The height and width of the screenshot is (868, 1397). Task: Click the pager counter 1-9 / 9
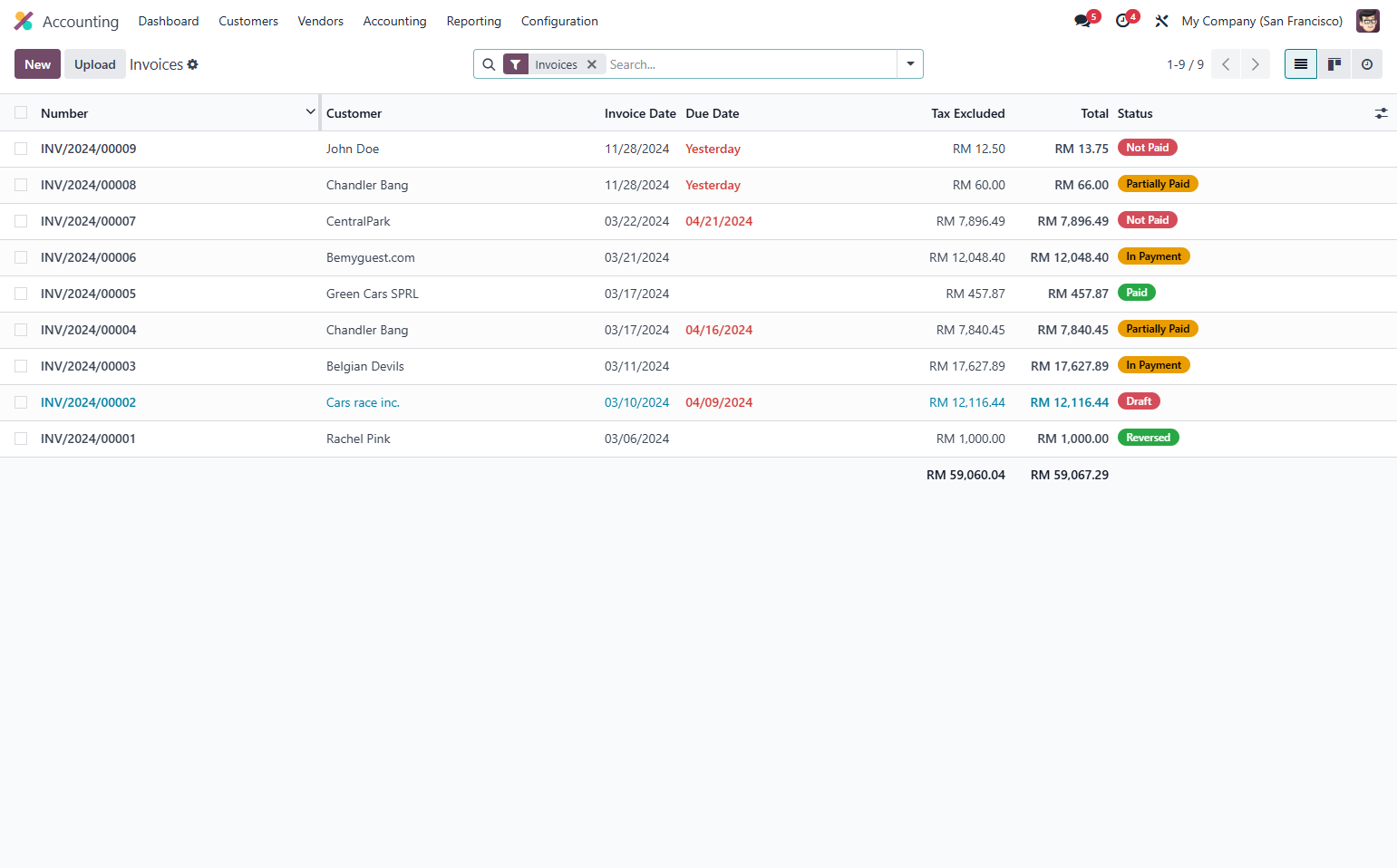point(1185,64)
